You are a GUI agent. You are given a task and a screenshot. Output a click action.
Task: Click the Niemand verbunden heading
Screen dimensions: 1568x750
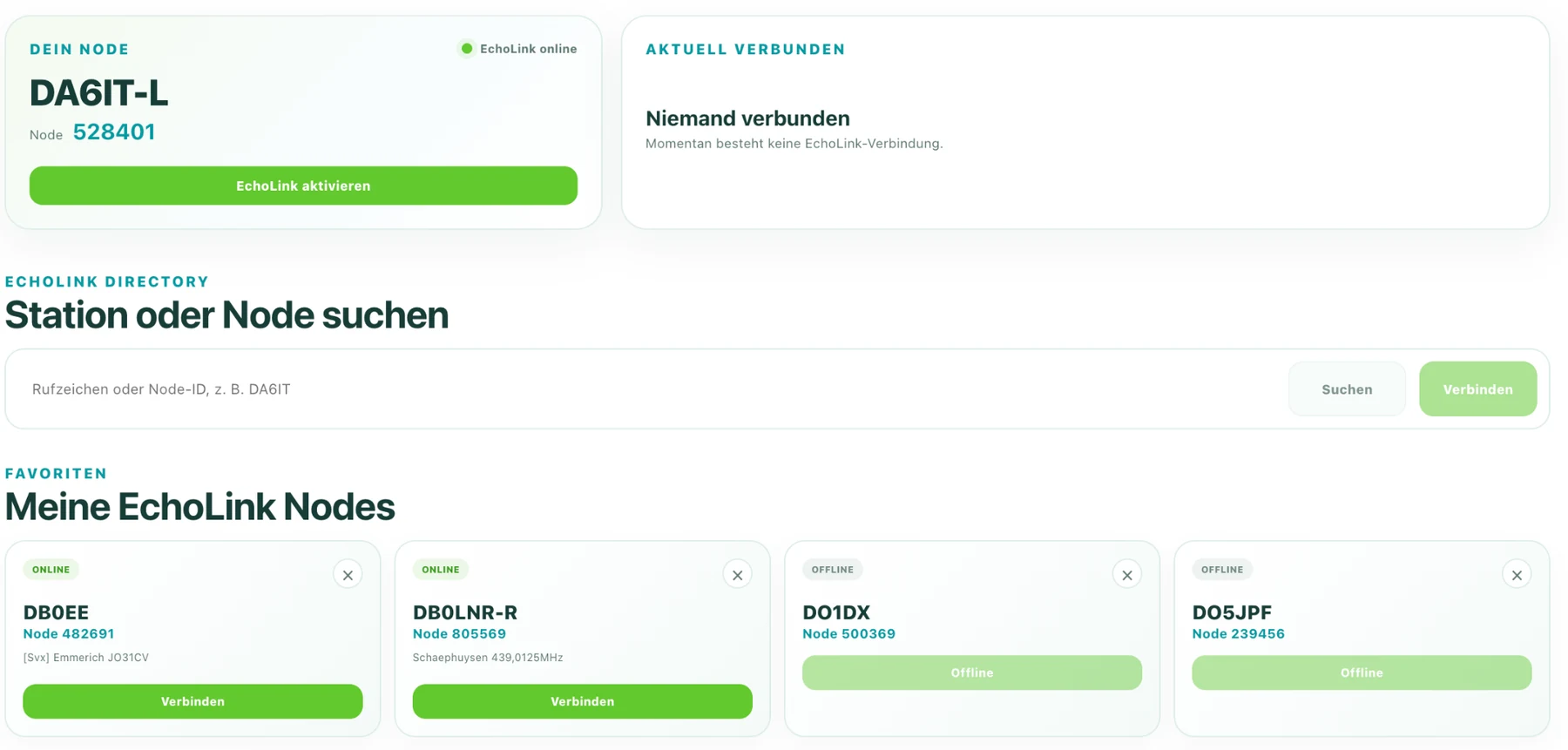click(x=747, y=118)
